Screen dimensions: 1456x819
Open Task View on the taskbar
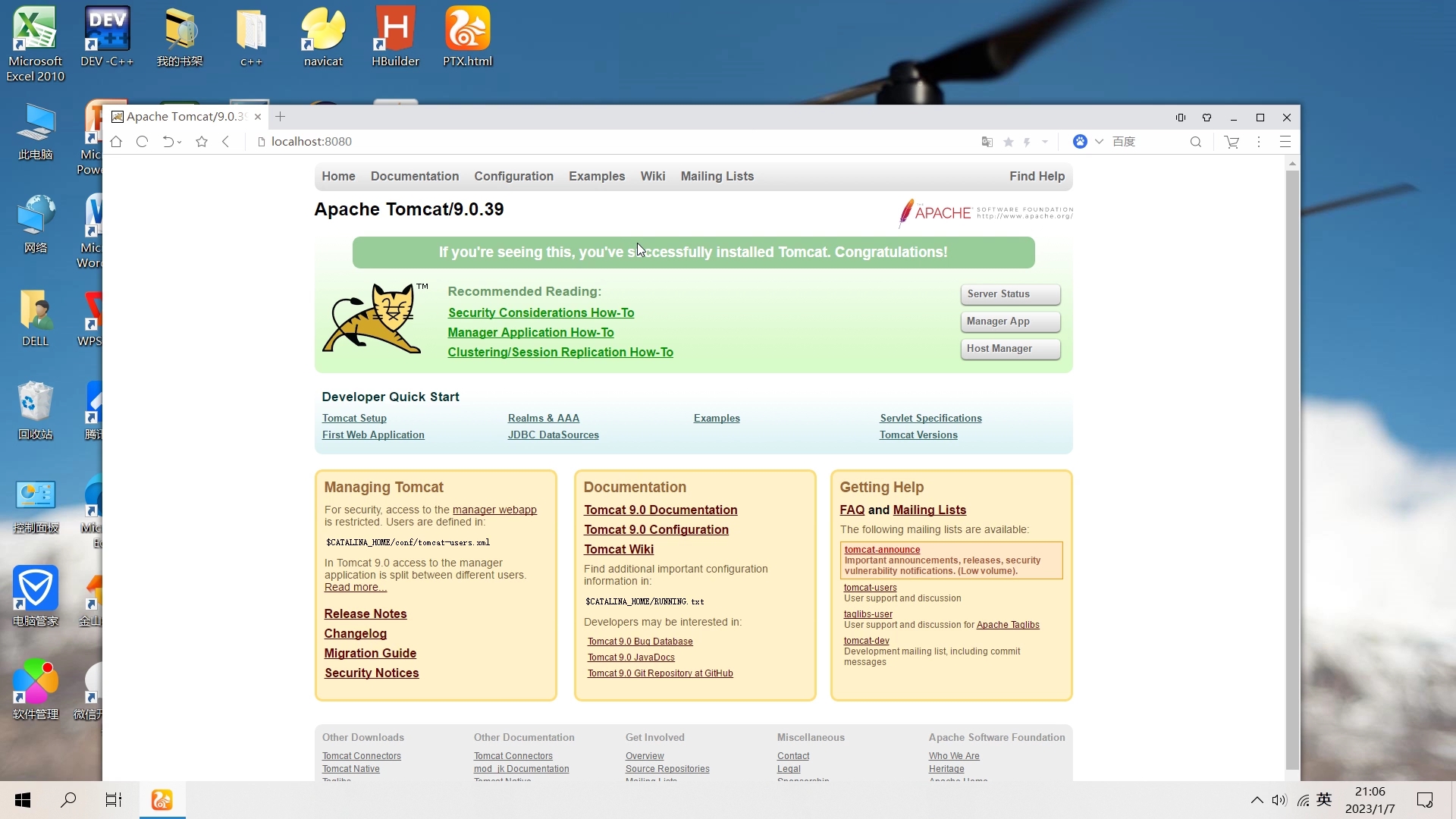point(114,800)
